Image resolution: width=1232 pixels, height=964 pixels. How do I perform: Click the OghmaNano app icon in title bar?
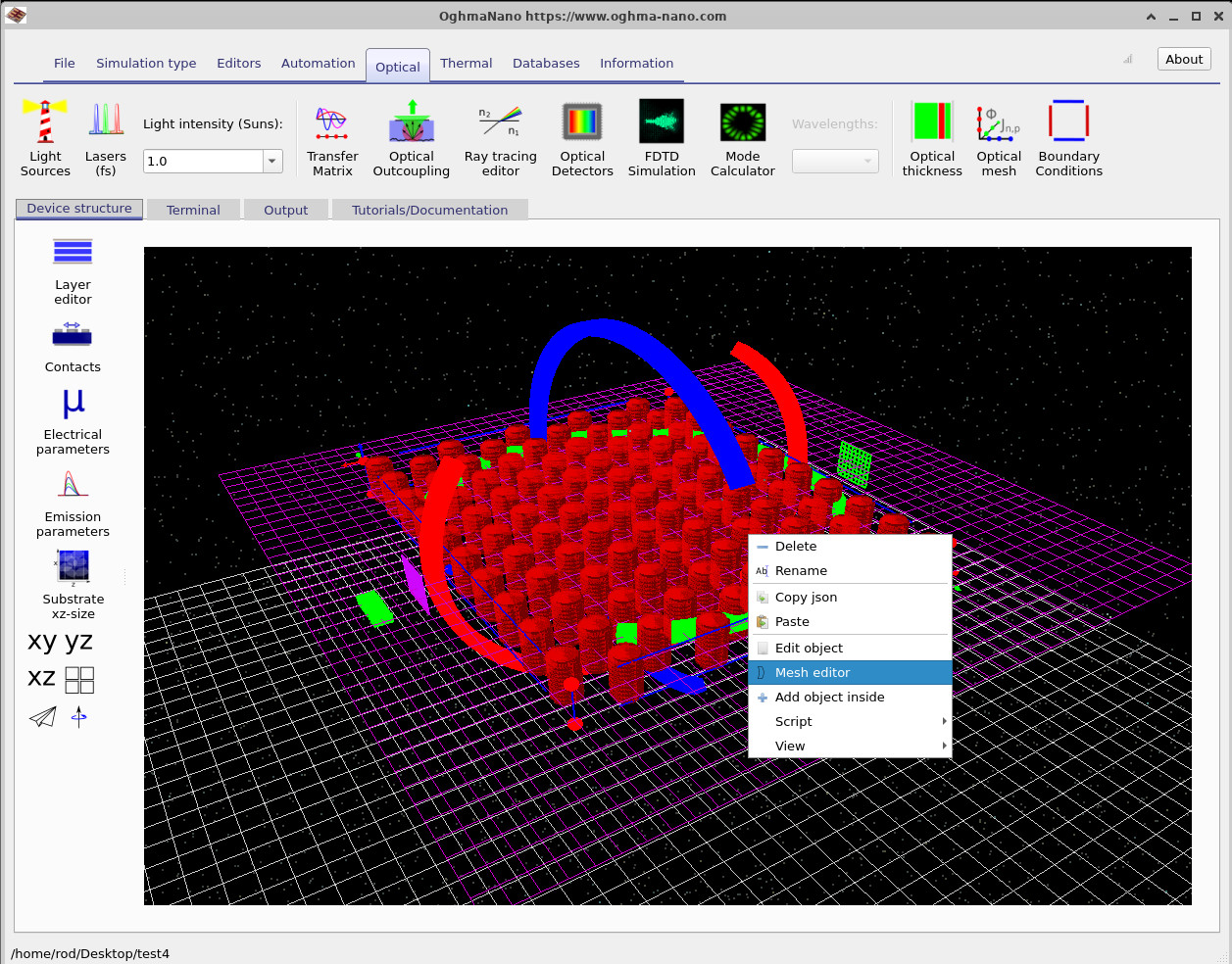16,16
